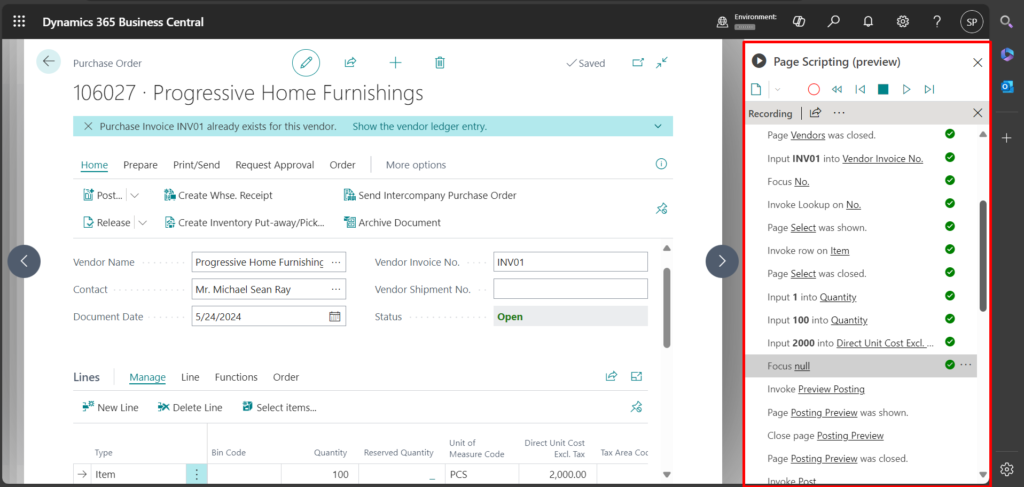This screenshot has width=1024, height=487.
Task: Open the settings gear in header
Action: tap(903, 22)
